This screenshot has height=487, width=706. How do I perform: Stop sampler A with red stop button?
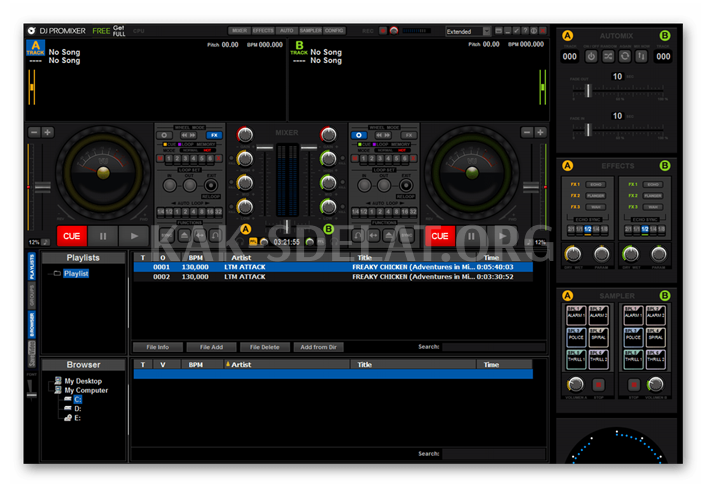click(598, 385)
